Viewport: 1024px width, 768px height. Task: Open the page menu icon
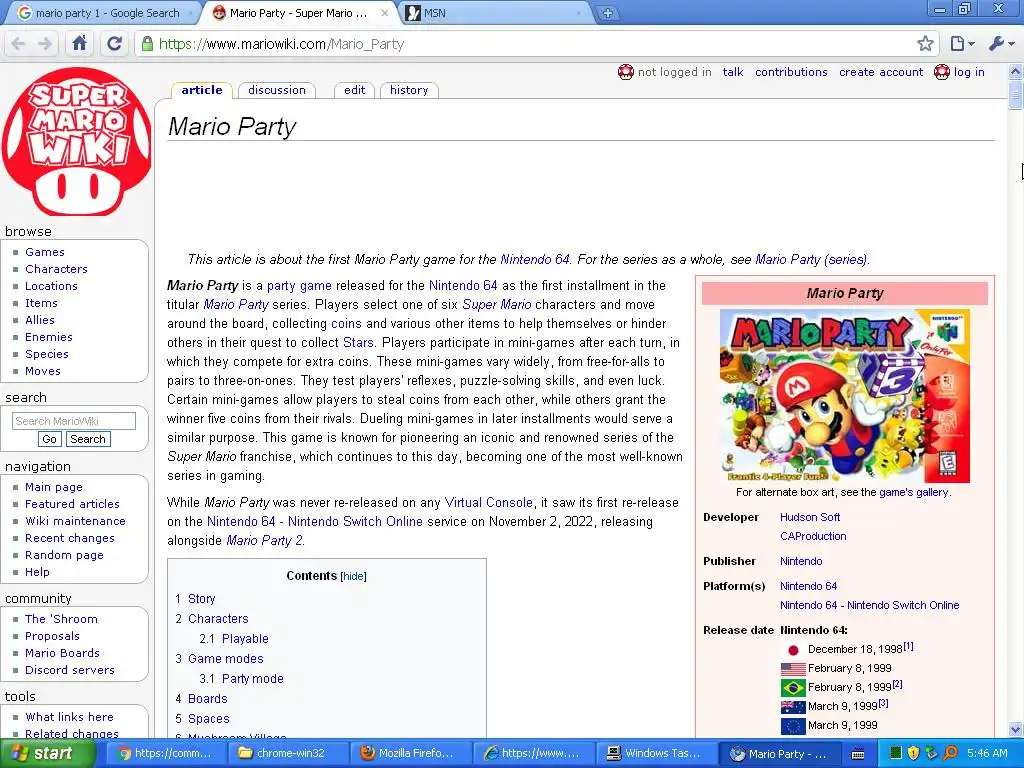click(962, 44)
